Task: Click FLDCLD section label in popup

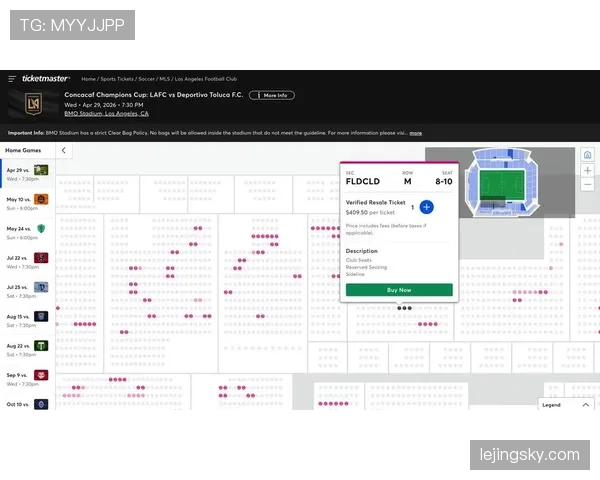Action: pos(362,181)
